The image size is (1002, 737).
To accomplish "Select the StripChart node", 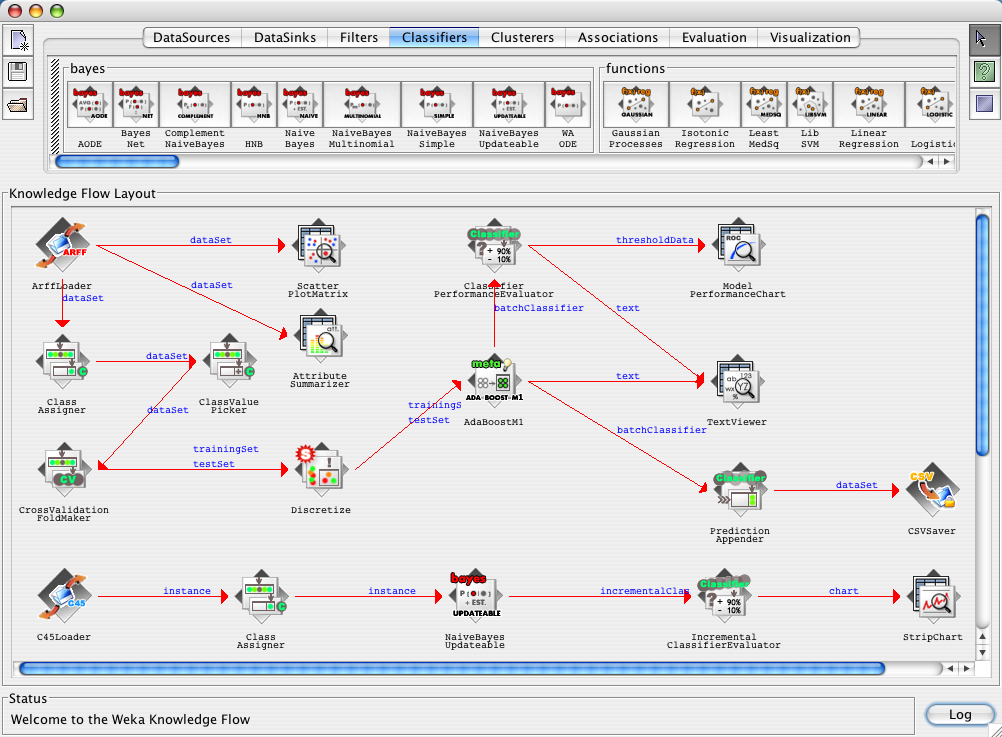I will tap(933, 596).
